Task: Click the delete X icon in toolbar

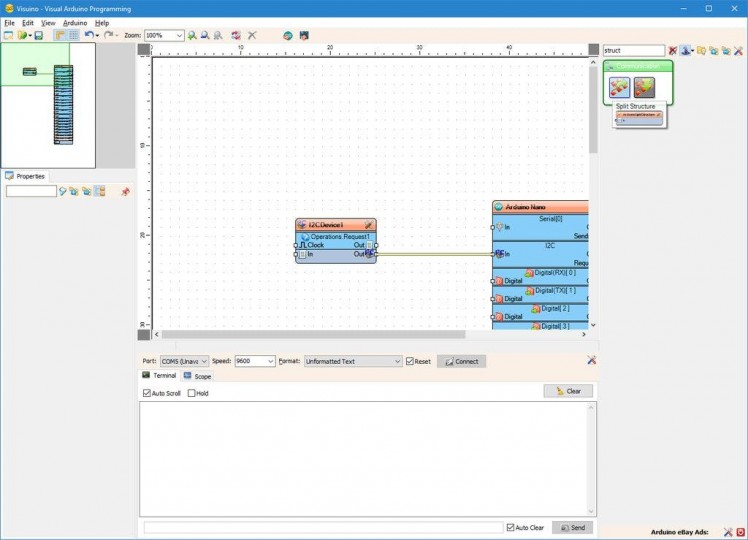Action: 252,35
